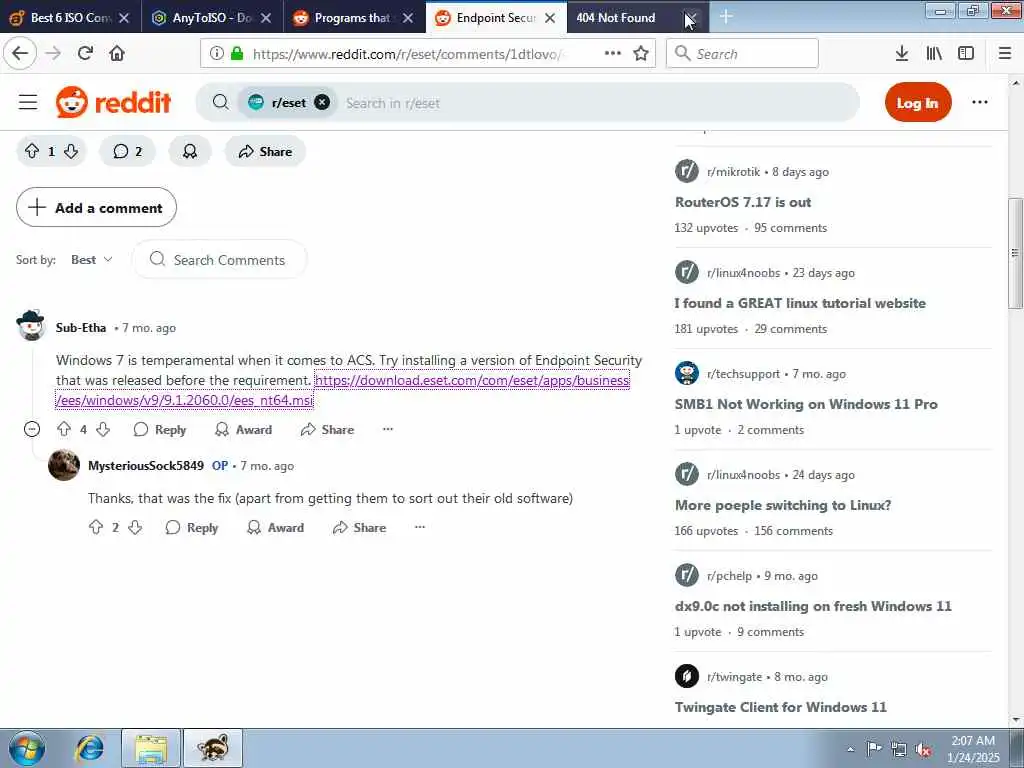Click the Search Comments field
1024x768 pixels.
(220, 259)
